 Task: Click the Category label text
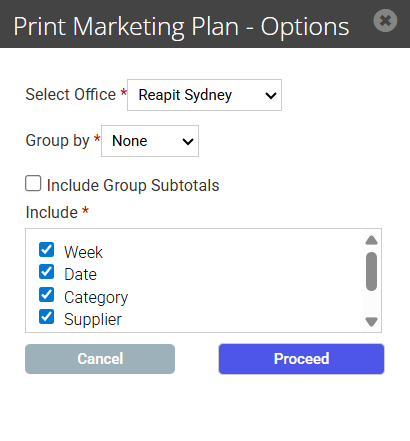[x=96, y=297]
